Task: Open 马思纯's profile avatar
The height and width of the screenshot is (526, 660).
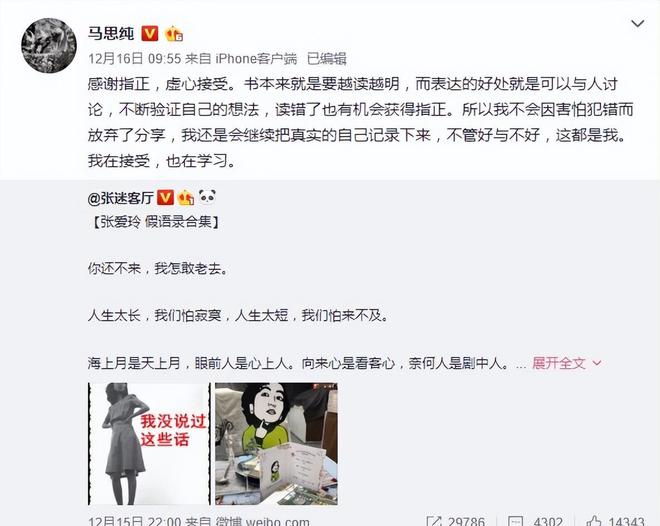Action: point(49,45)
